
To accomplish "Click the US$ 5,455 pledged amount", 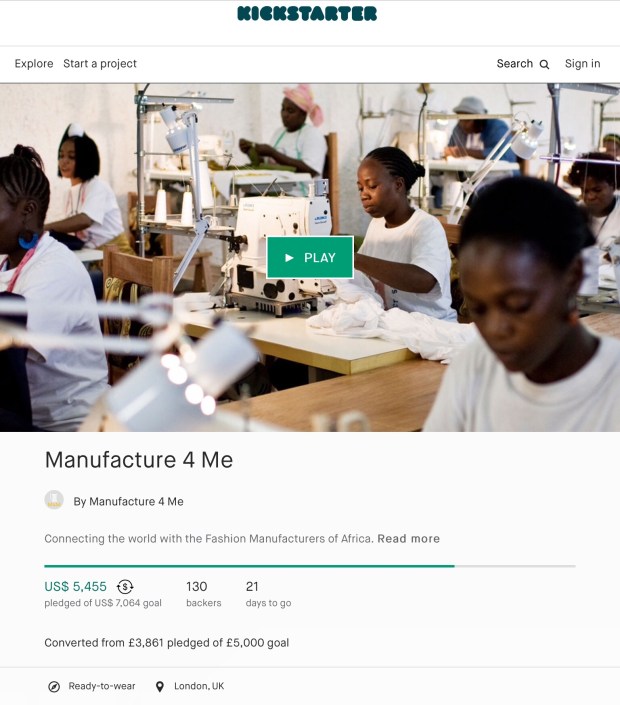I will coord(76,587).
